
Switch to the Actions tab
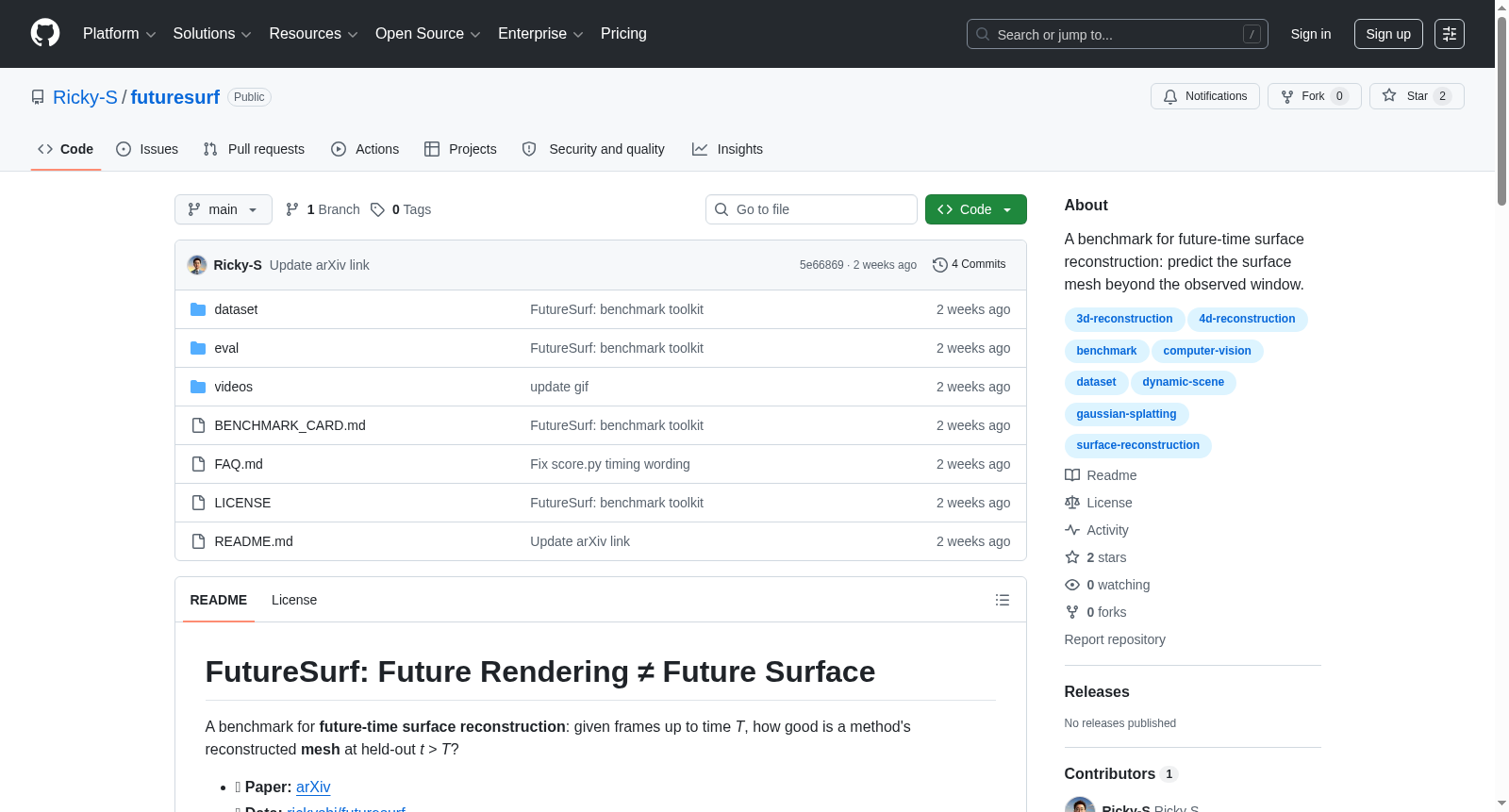pyautogui.click(x=365, y=149)
